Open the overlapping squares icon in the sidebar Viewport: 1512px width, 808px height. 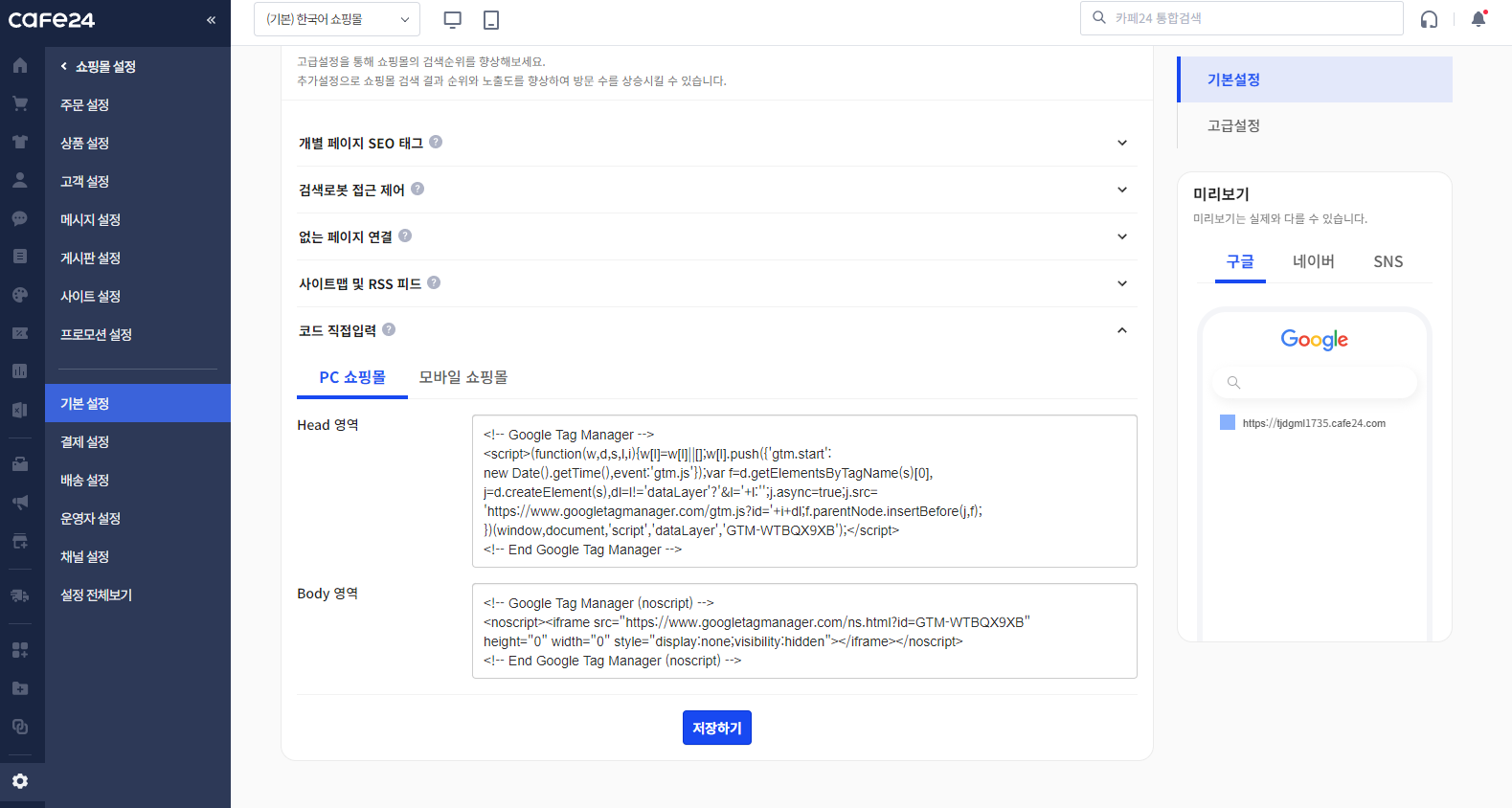tap(20, 727)
